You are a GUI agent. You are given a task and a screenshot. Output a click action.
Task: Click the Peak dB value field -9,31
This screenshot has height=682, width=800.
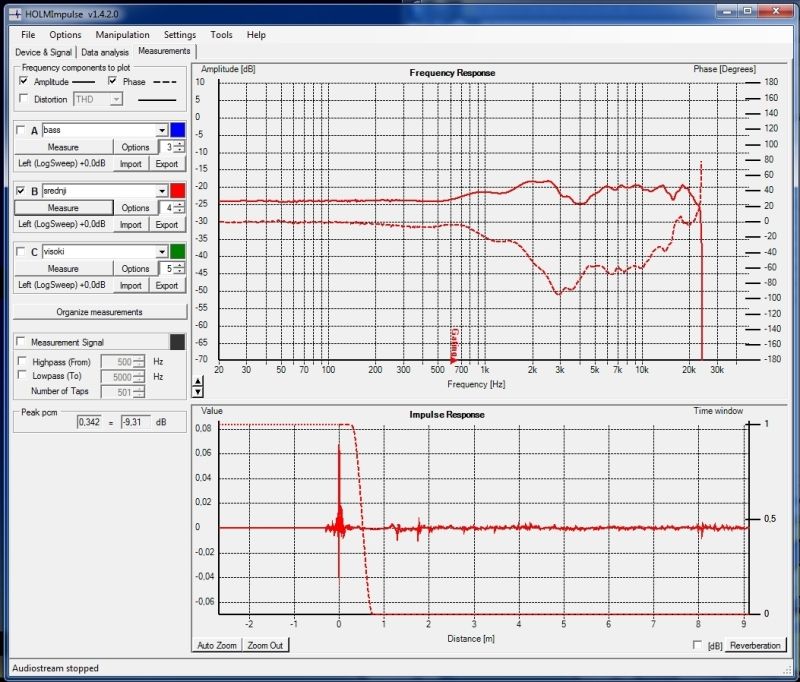coord(135,422)
